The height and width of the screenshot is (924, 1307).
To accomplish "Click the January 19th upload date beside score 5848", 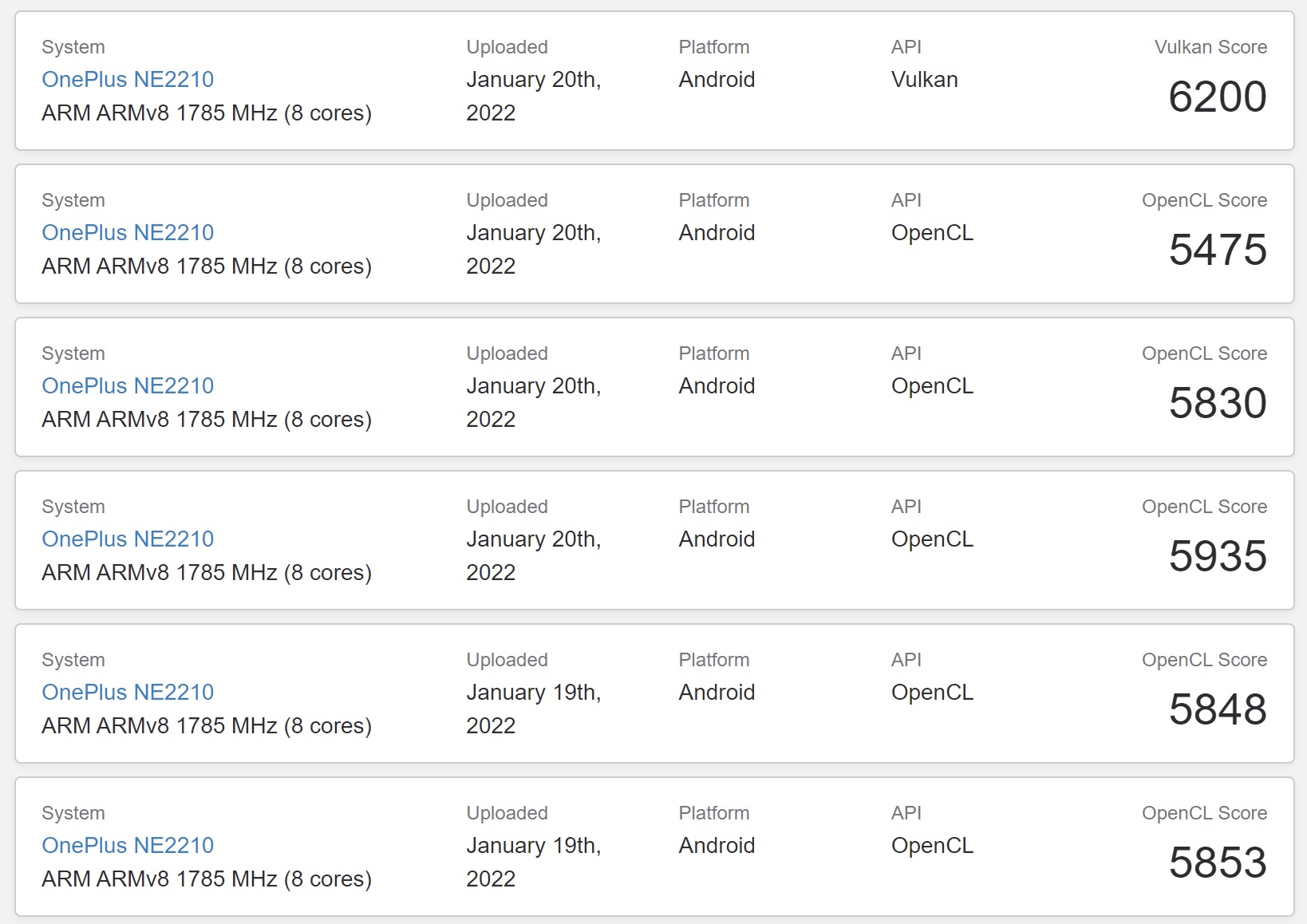I will pos(533,709).
